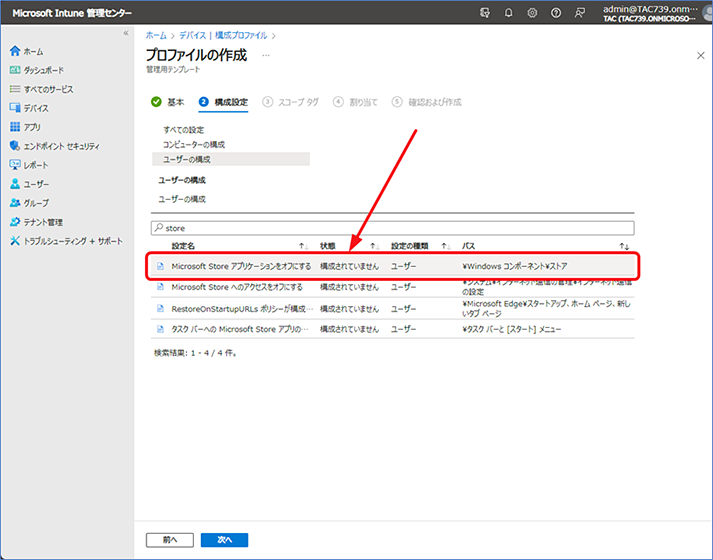
Task: Open デバイス in the sidebar
Action: point(29,108)
